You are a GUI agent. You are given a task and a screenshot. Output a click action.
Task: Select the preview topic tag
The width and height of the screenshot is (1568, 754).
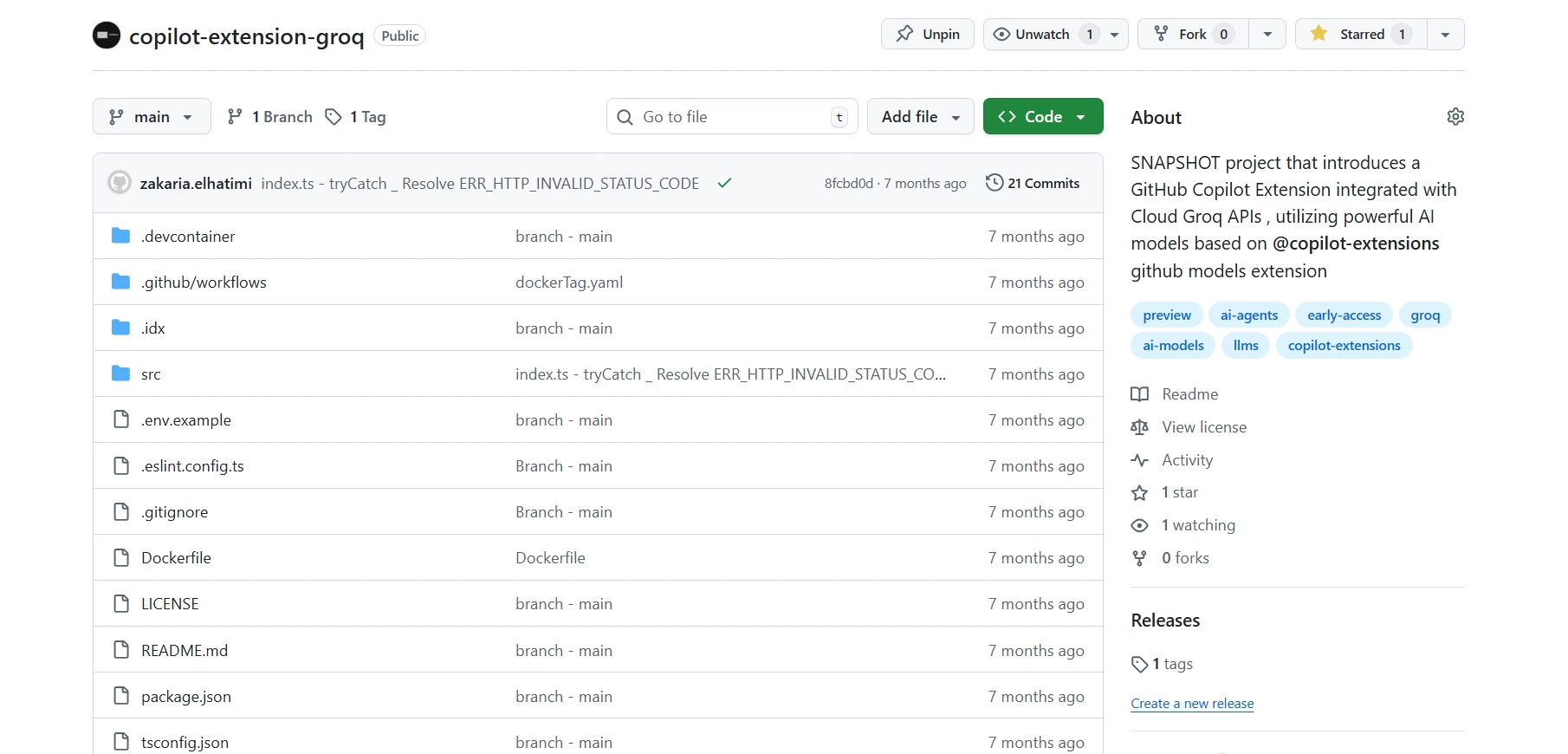(1167, 315)
